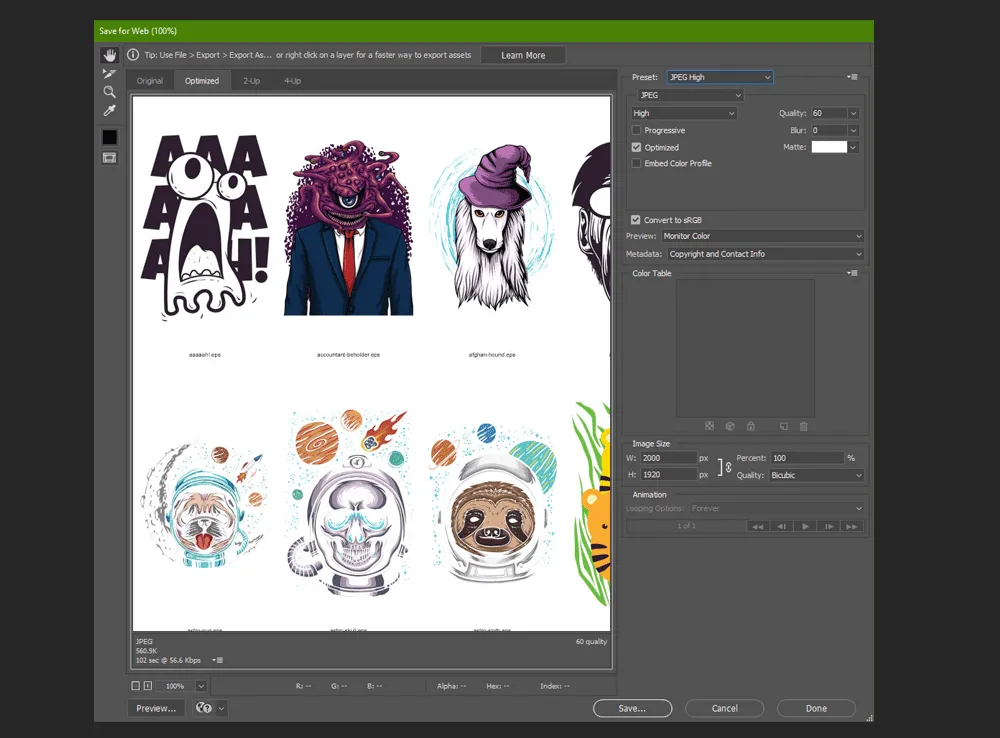This screenshot has width=1000, height=738.
Task: Click the black eyedropper color swatch
Action: coord(110,137)
